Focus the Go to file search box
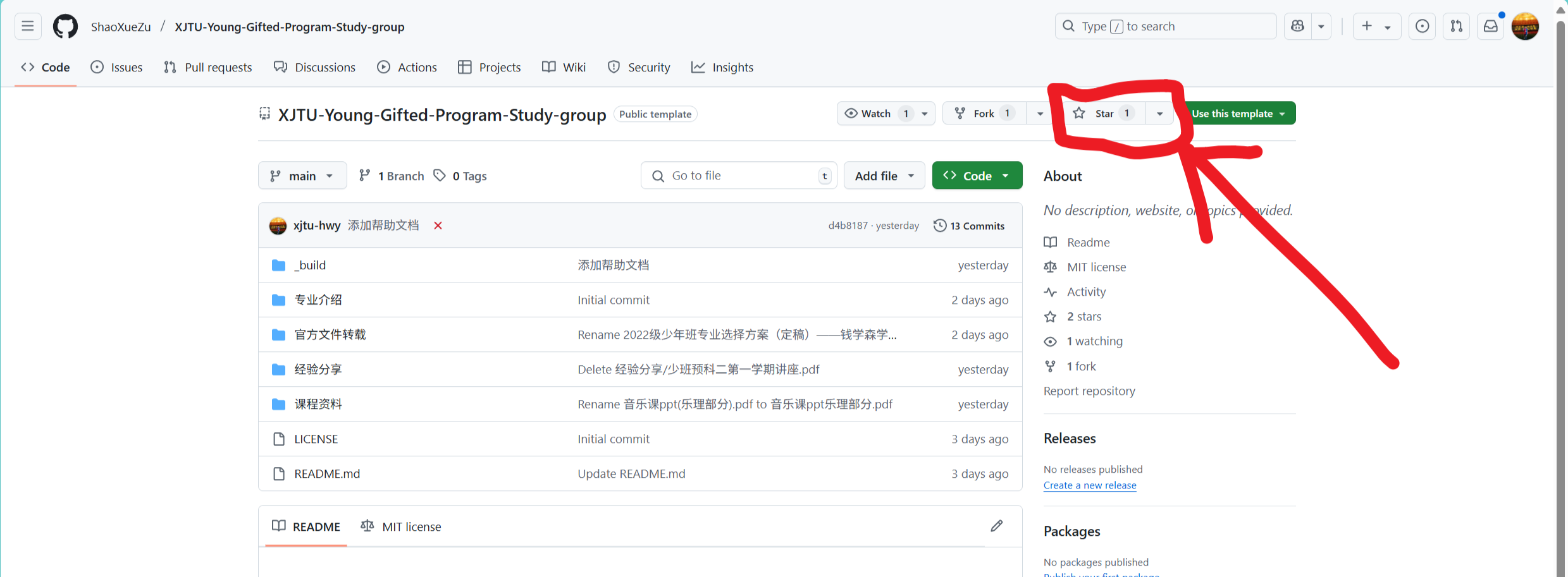Image resolution: width=1568 pixels, height=577 pixels. click(x=739, y=176)
